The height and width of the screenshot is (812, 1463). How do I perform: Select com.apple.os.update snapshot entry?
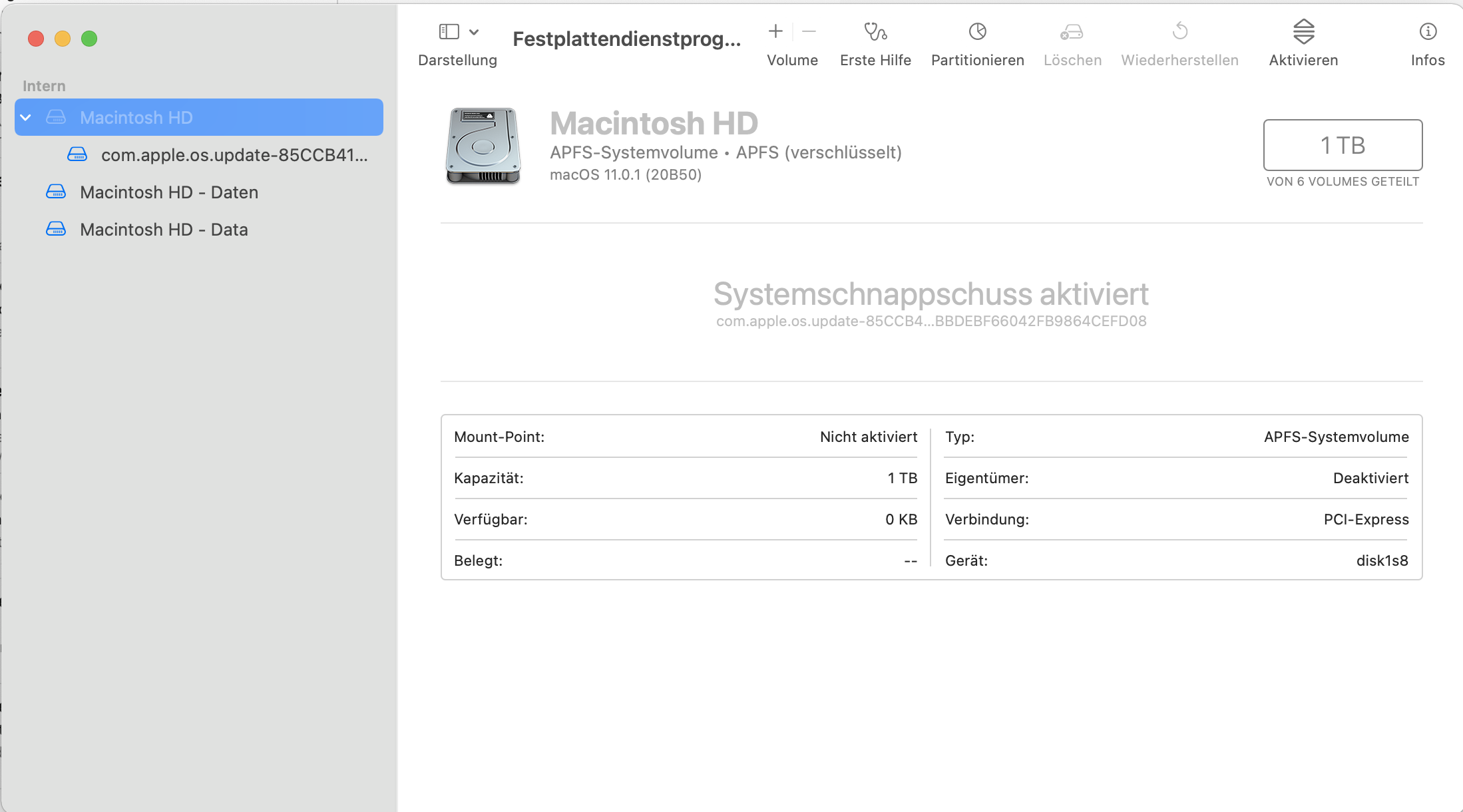pos(234,155)
